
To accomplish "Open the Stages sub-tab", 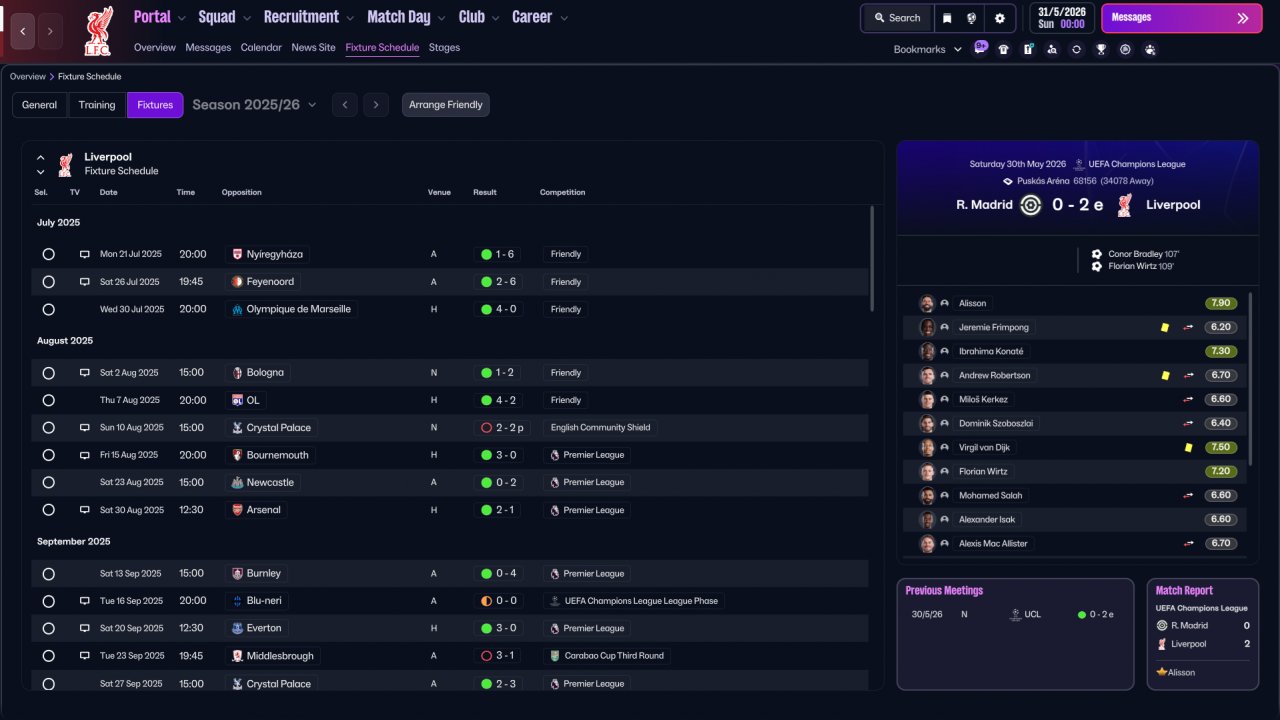I will [444, 48].
